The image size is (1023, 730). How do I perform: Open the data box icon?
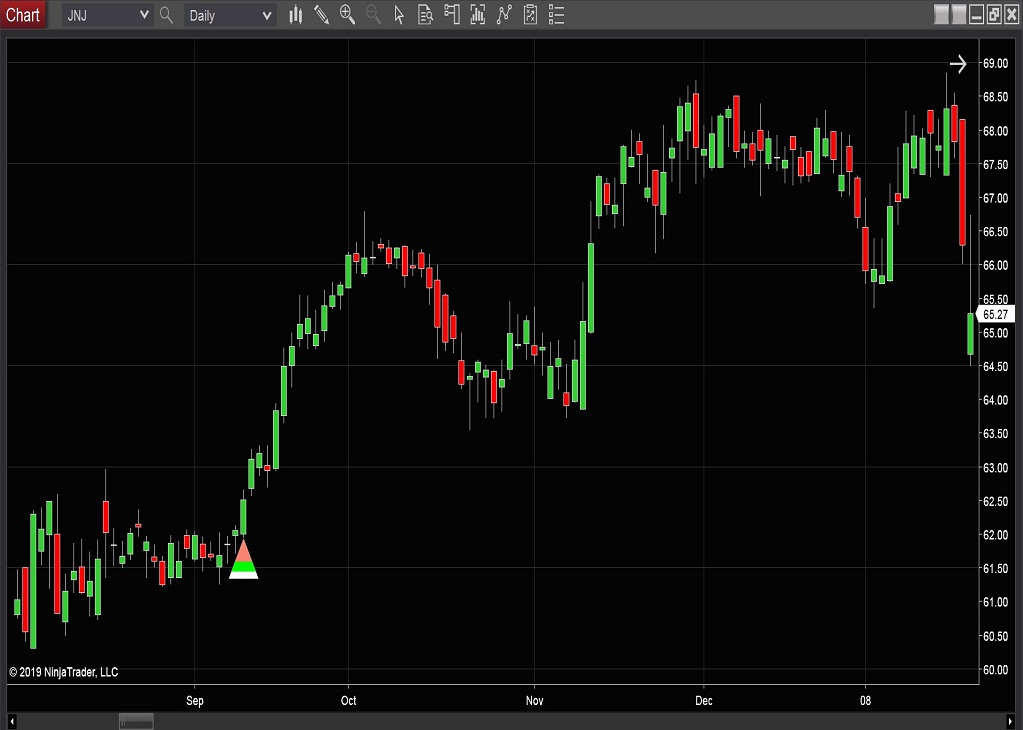(x=425, y=15)
